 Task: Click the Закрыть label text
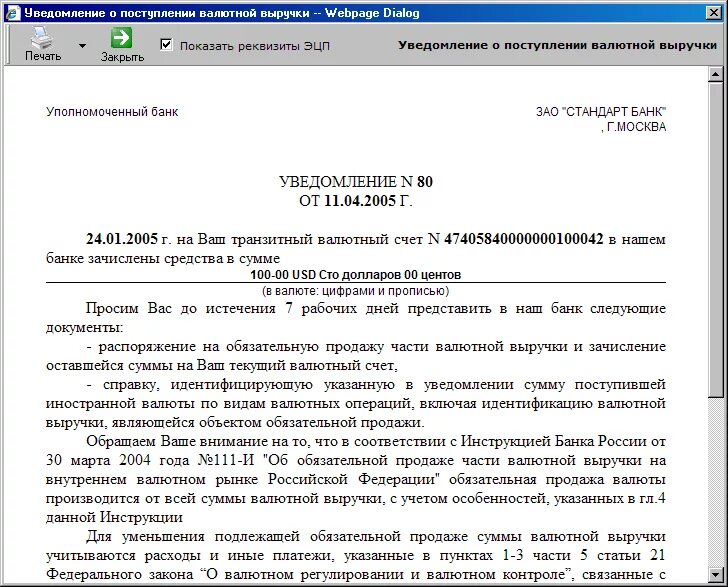point(122,57)
